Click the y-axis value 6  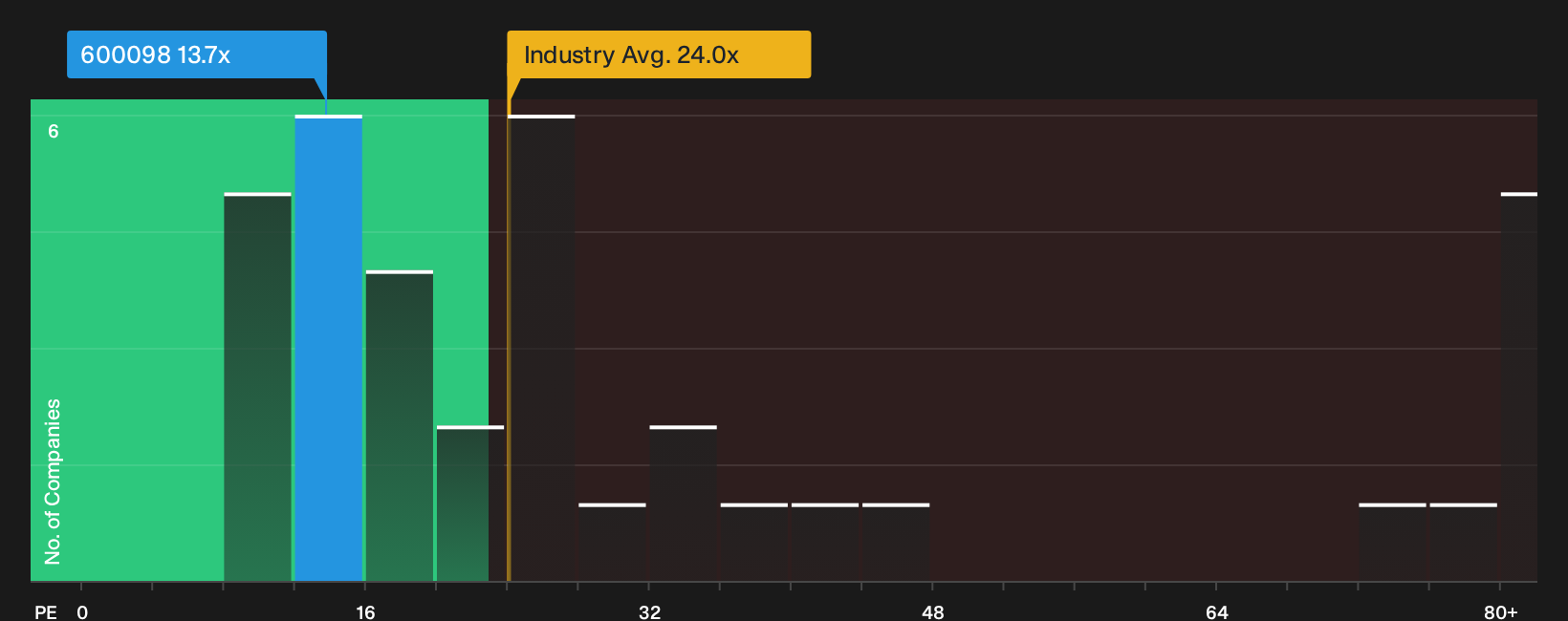tap(54, 131)
